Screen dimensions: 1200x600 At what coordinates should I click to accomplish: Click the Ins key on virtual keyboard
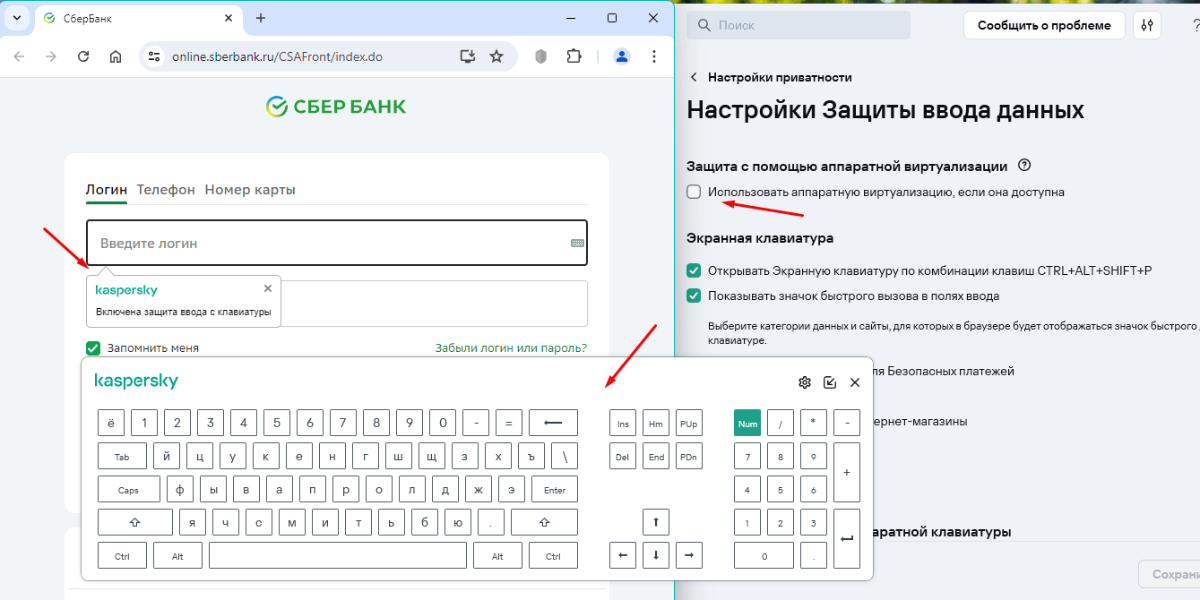pos(622,423)
